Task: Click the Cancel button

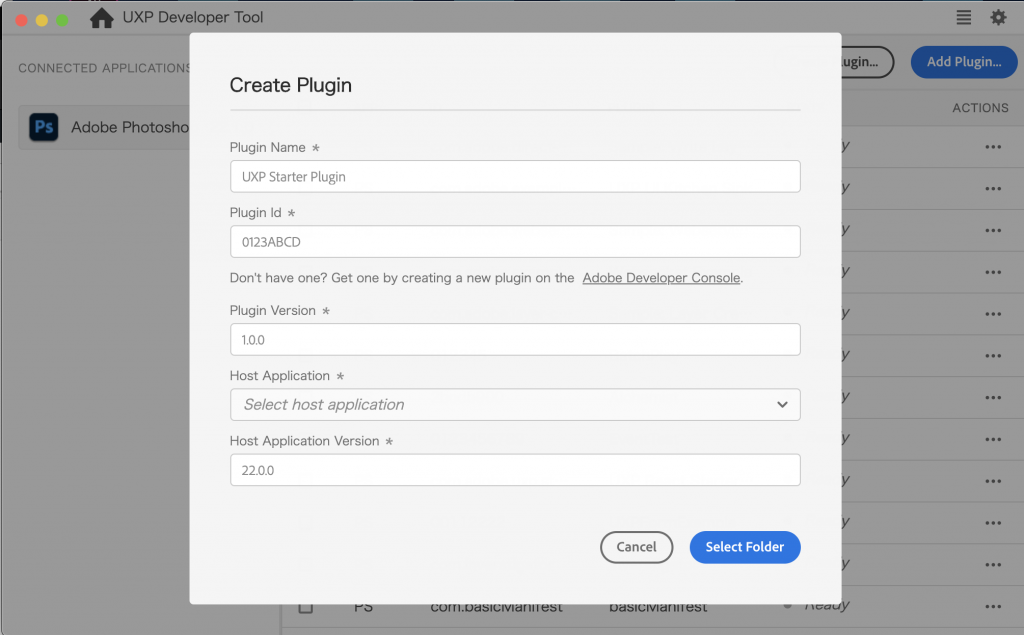Action: tap(636, 547)
